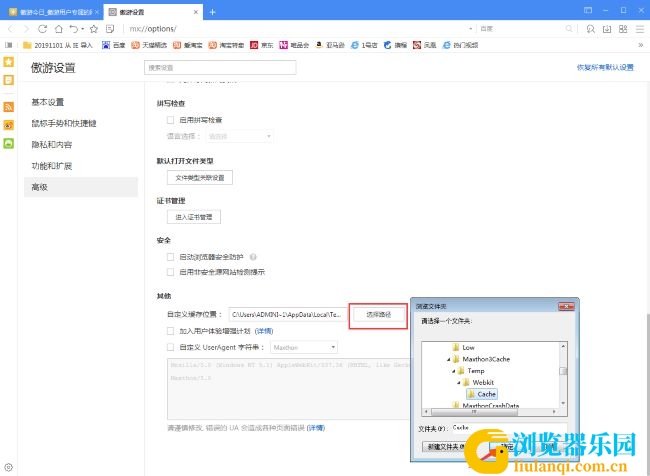Open the RSS feed sidebar icon

pyautogui.click(x=8, y=107)
